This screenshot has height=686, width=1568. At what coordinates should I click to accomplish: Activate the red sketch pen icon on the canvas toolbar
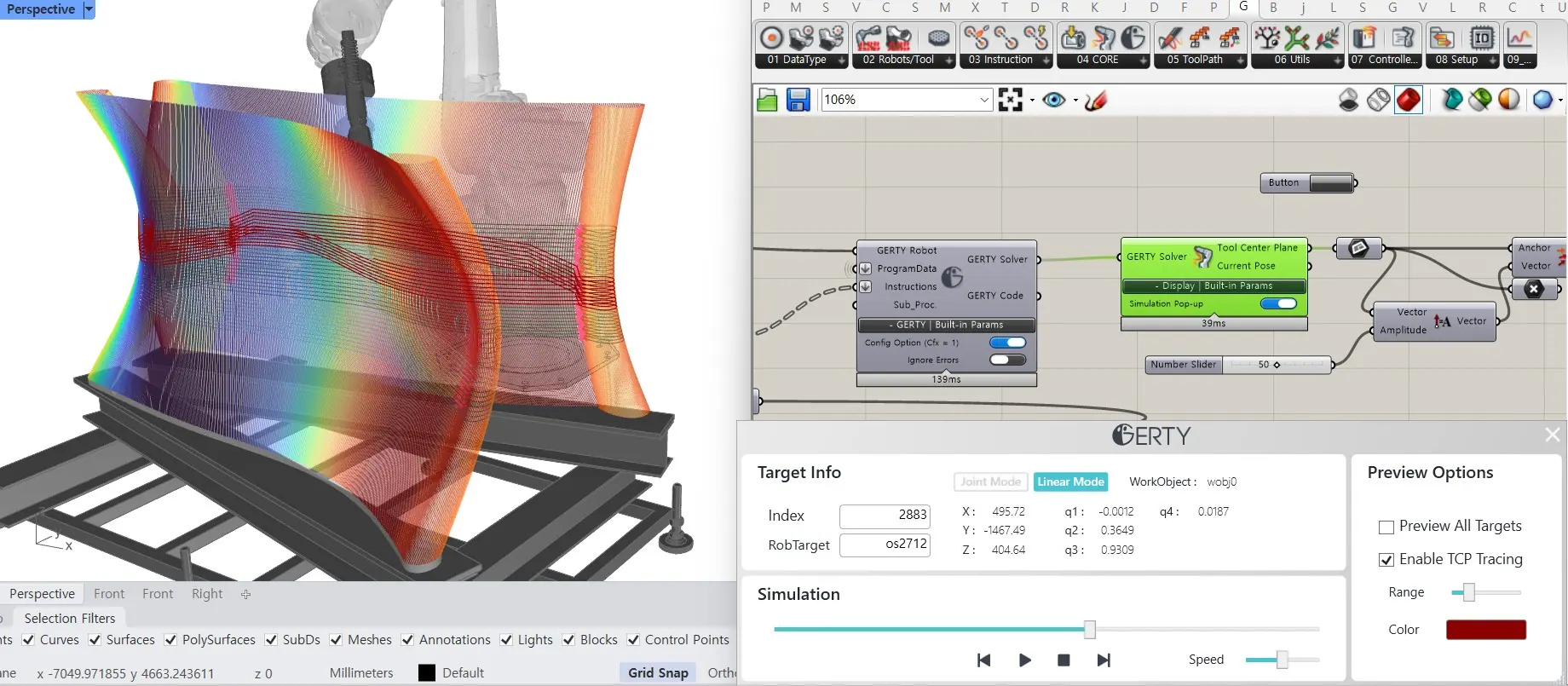1097,100
